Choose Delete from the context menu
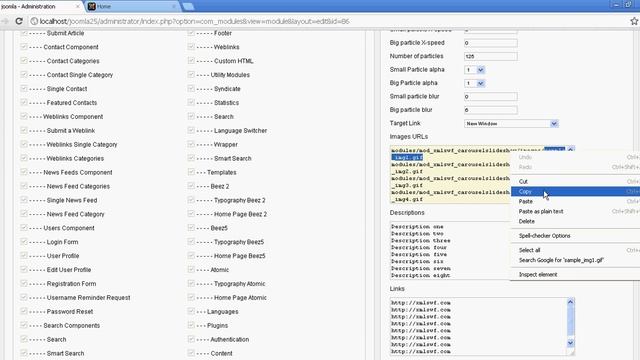 (x=575, y=221)
